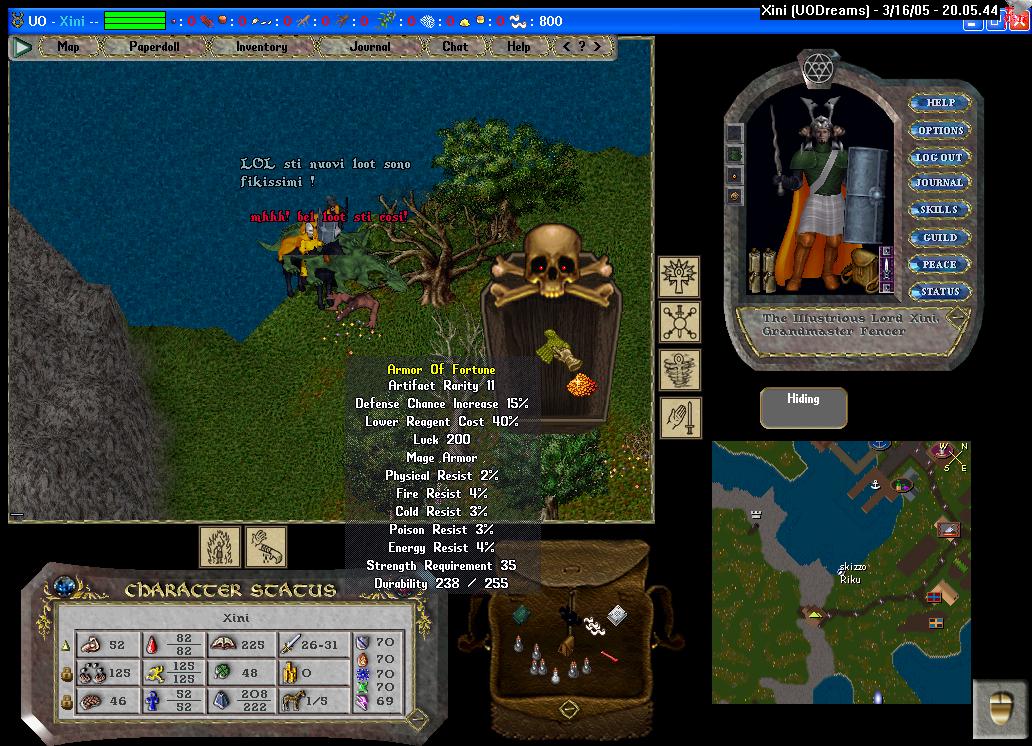Toggle the intelligence stat padlock
Screen dimensions: 1032x746
66,703
